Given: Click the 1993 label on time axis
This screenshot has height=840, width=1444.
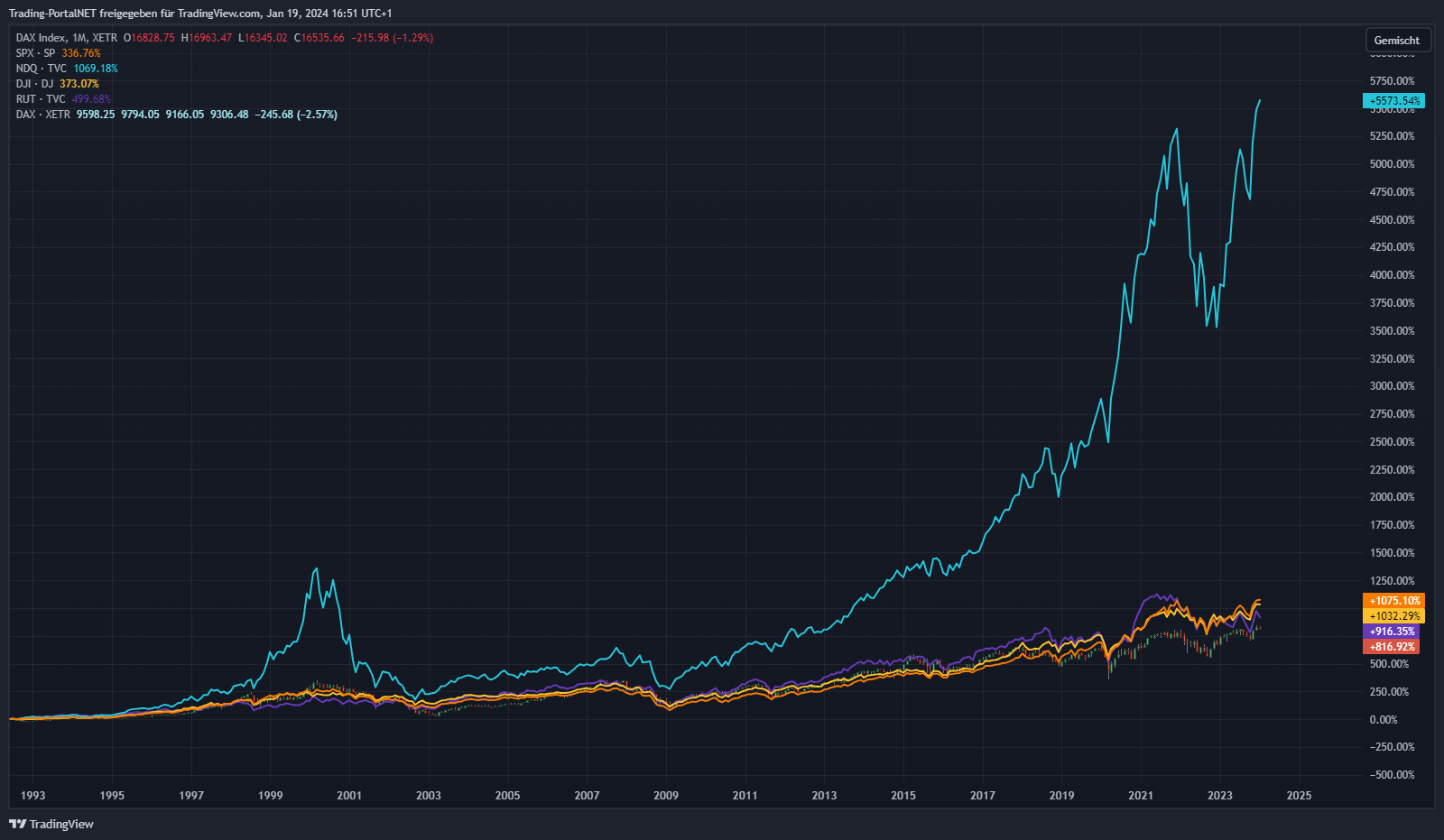Looking at the screenshot, I should (32, 796).
